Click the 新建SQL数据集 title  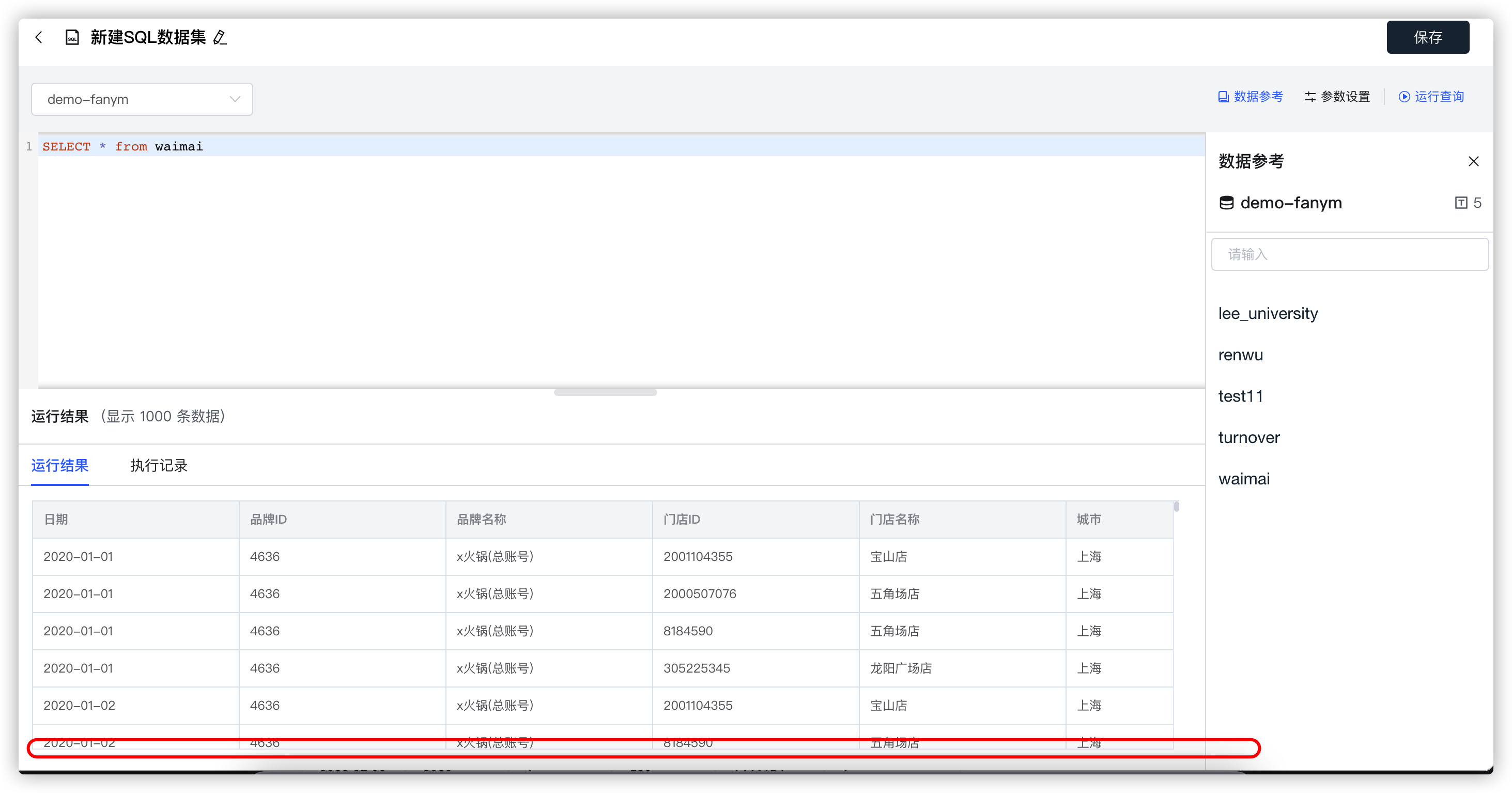pyautogui.click(x=148, y=38)
